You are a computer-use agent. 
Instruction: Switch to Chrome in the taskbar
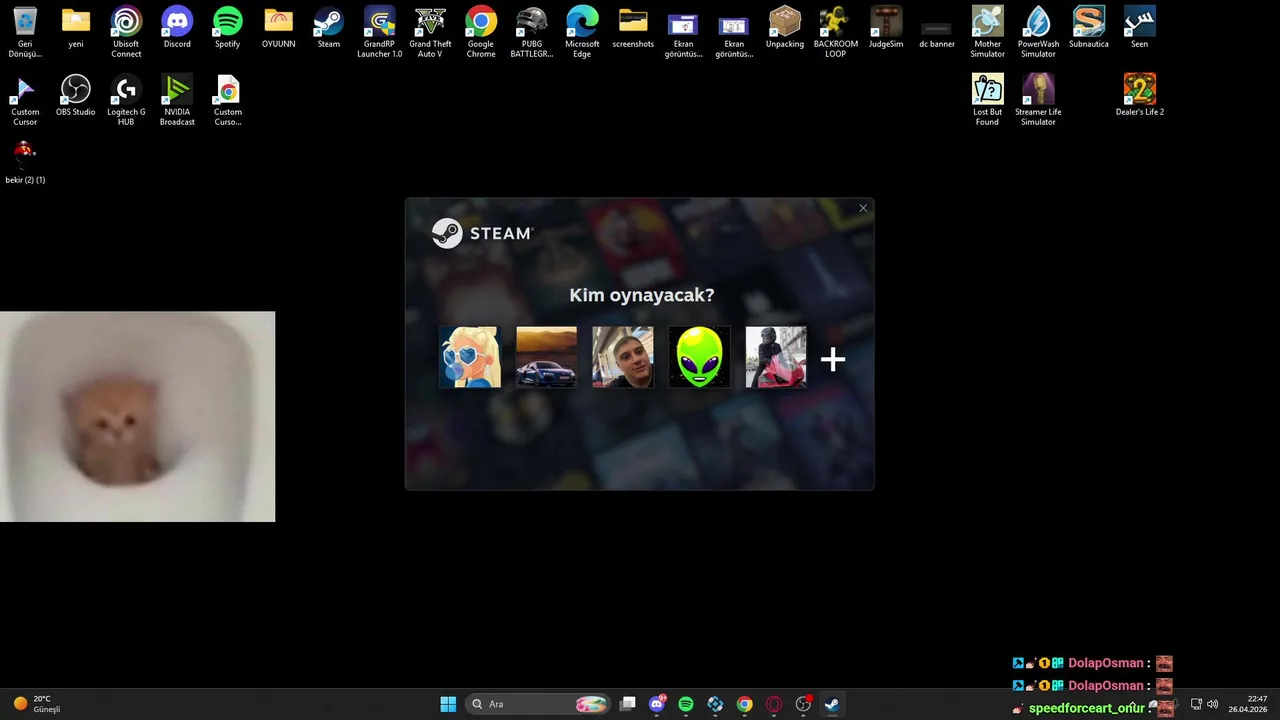pyautogui.click(x=744, y=704)
